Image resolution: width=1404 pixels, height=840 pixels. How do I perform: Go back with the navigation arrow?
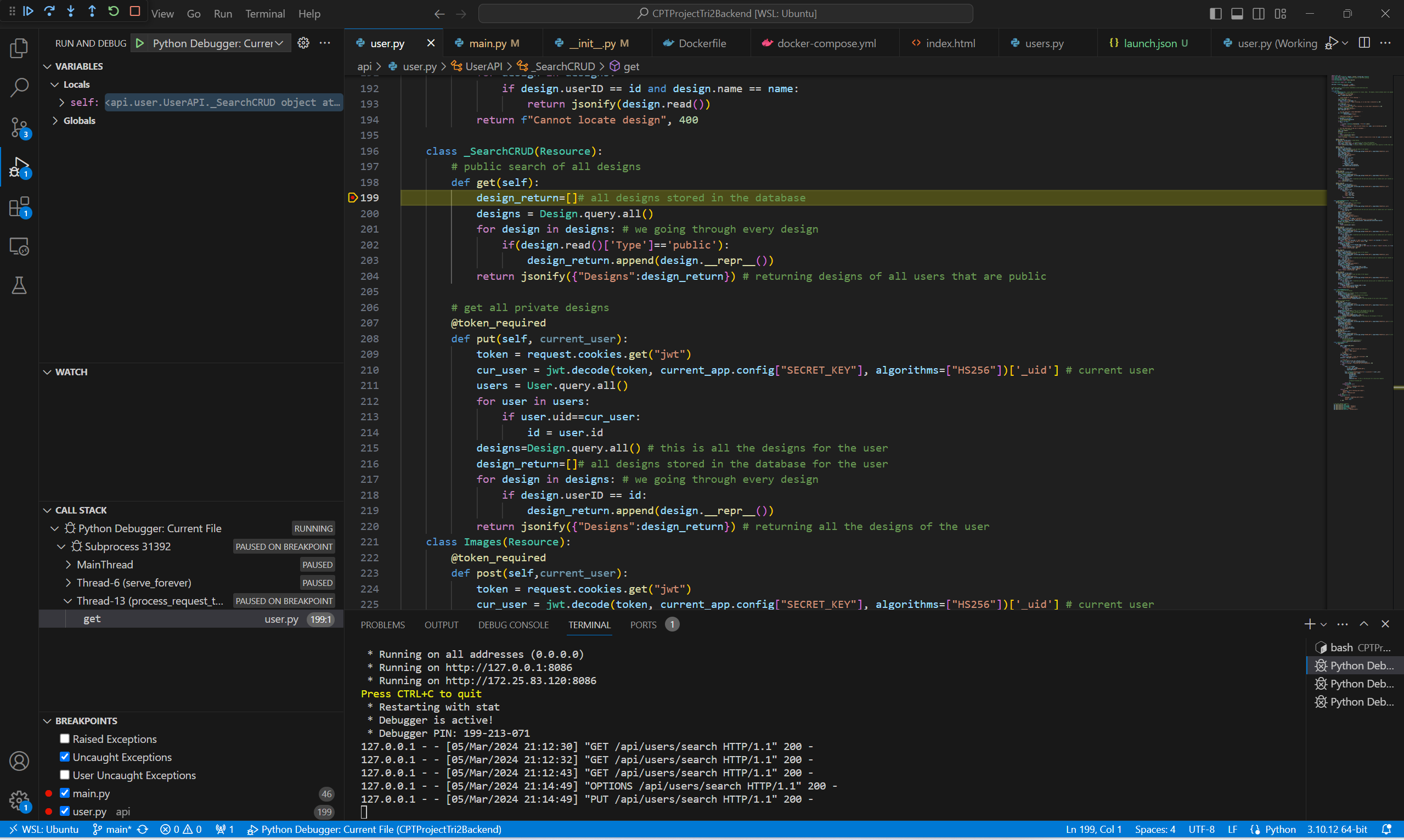pyautogui.click(x=439, y=14)
